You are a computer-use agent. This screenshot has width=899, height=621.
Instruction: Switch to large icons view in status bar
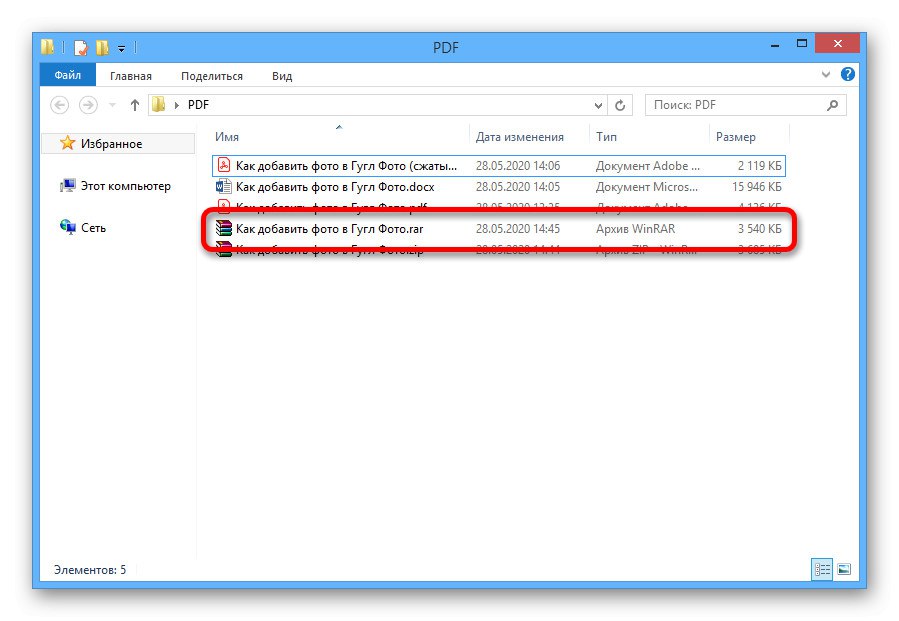[x=844, y=569]
